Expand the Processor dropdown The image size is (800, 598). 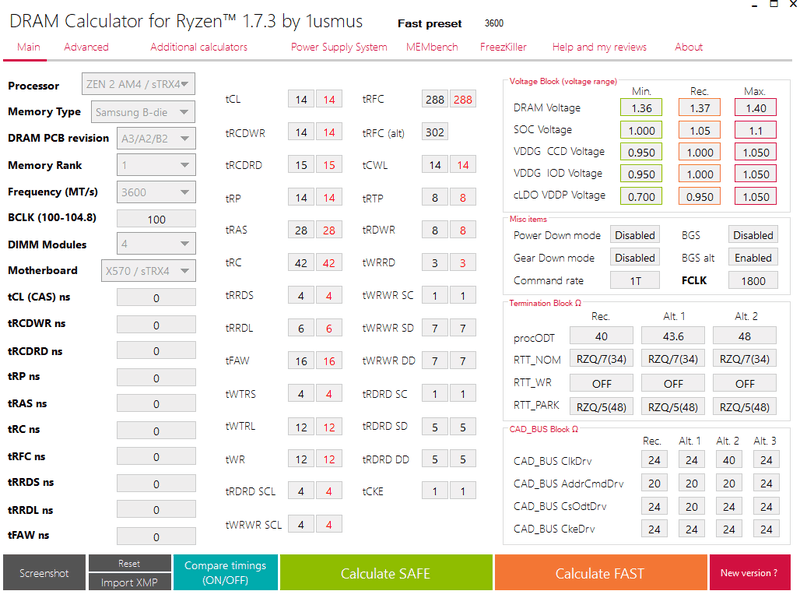click(138, 84)
